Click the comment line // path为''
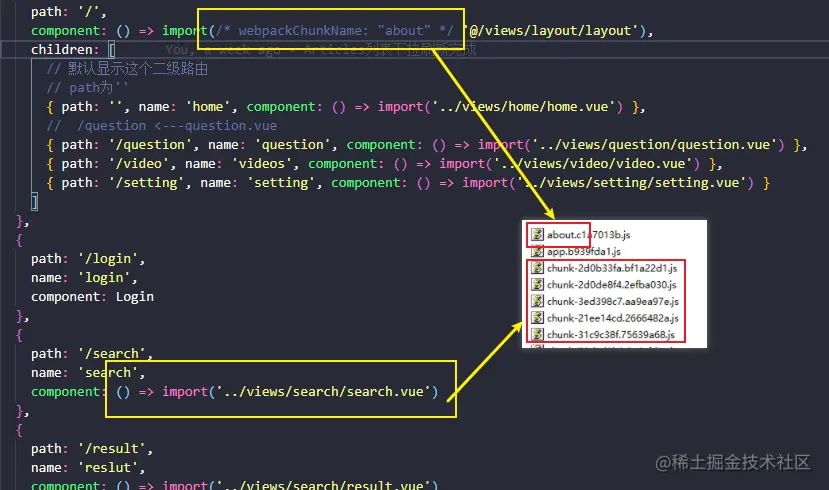Image resolution: width=829 pixels, height=490 pixels. [87, 88]
